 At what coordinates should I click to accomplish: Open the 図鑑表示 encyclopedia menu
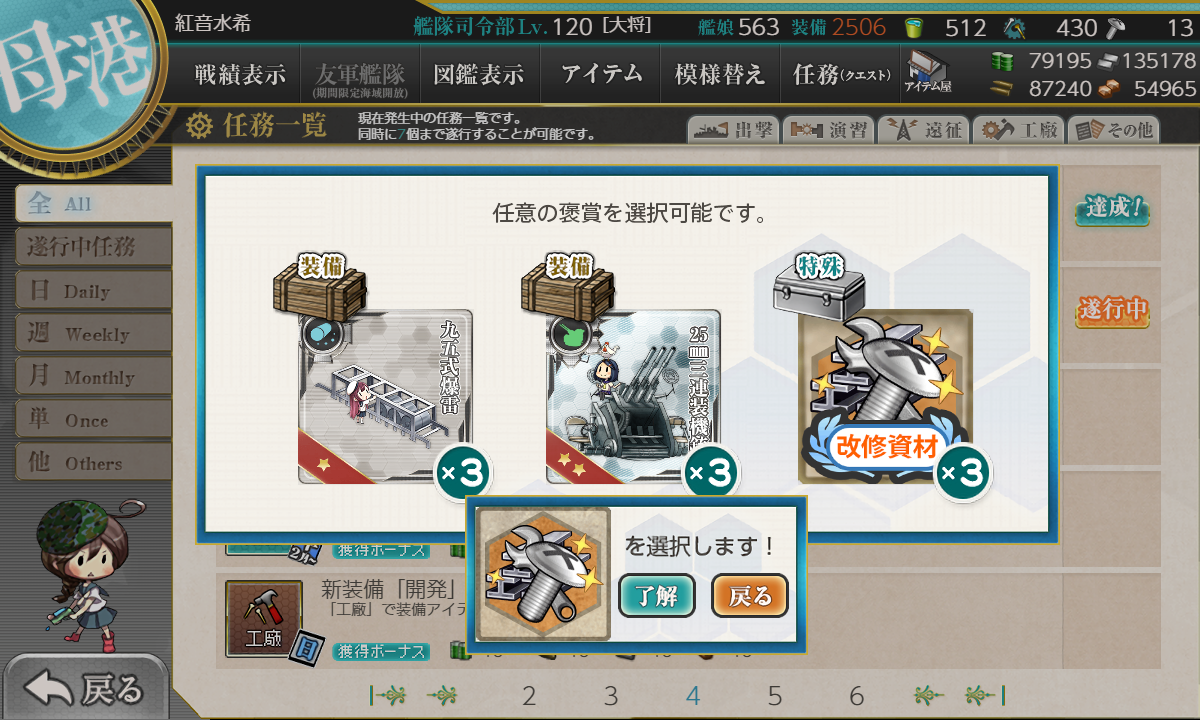pos(479,74)
